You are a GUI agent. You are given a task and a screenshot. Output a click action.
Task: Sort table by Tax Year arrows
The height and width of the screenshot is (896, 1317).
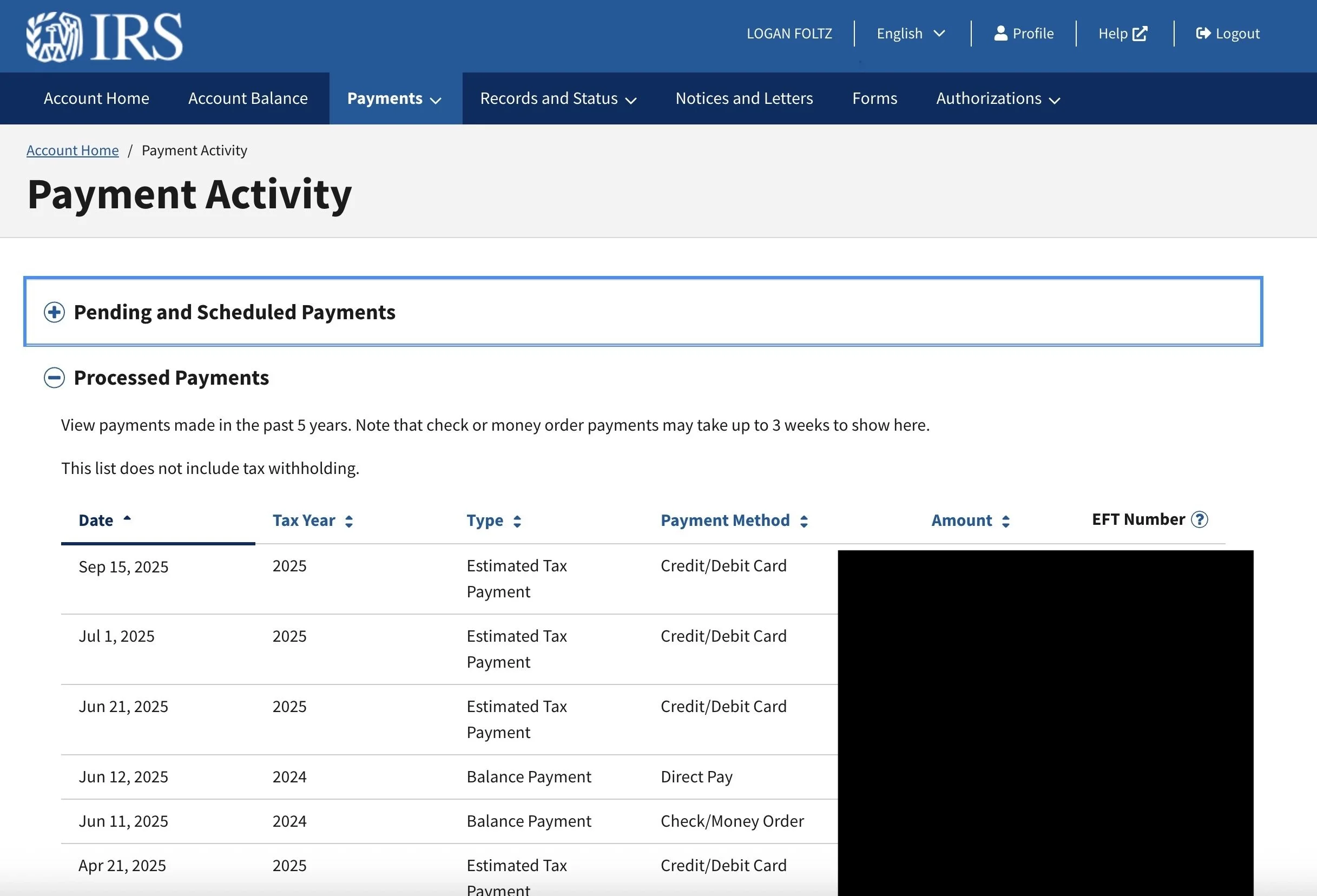click(349, 522)
